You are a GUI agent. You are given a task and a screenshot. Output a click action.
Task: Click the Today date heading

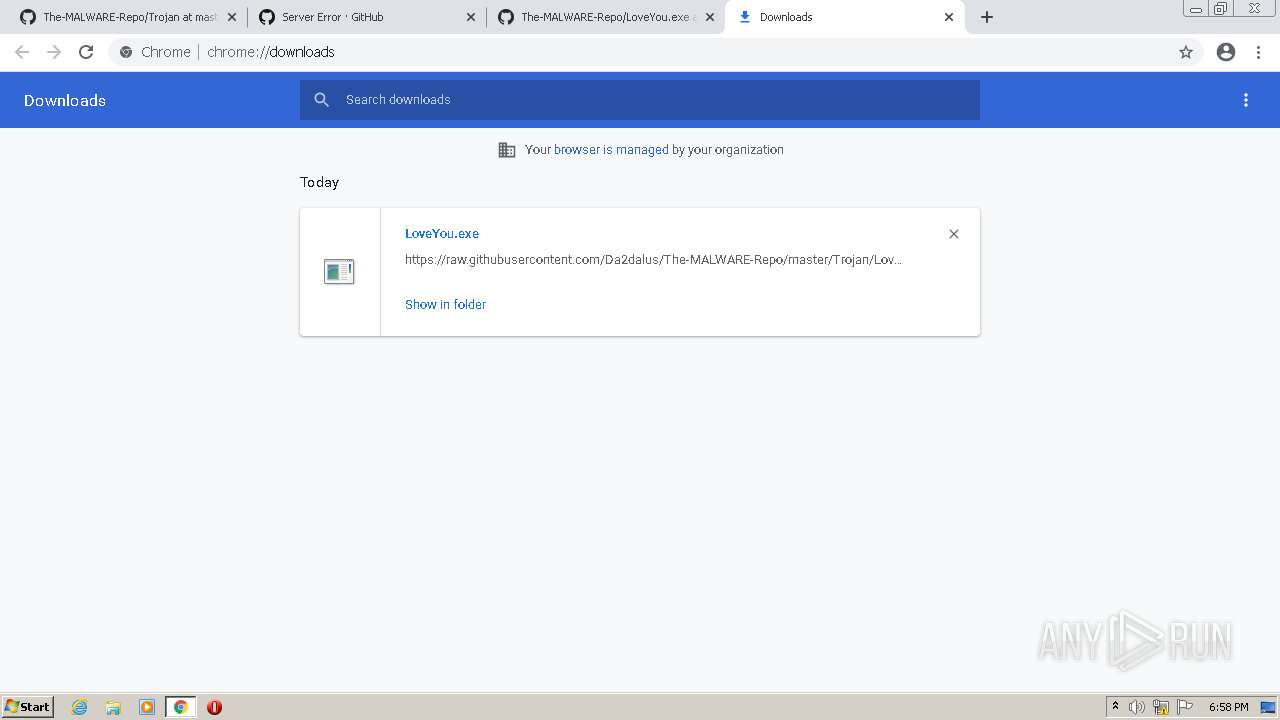coord(319,182)
